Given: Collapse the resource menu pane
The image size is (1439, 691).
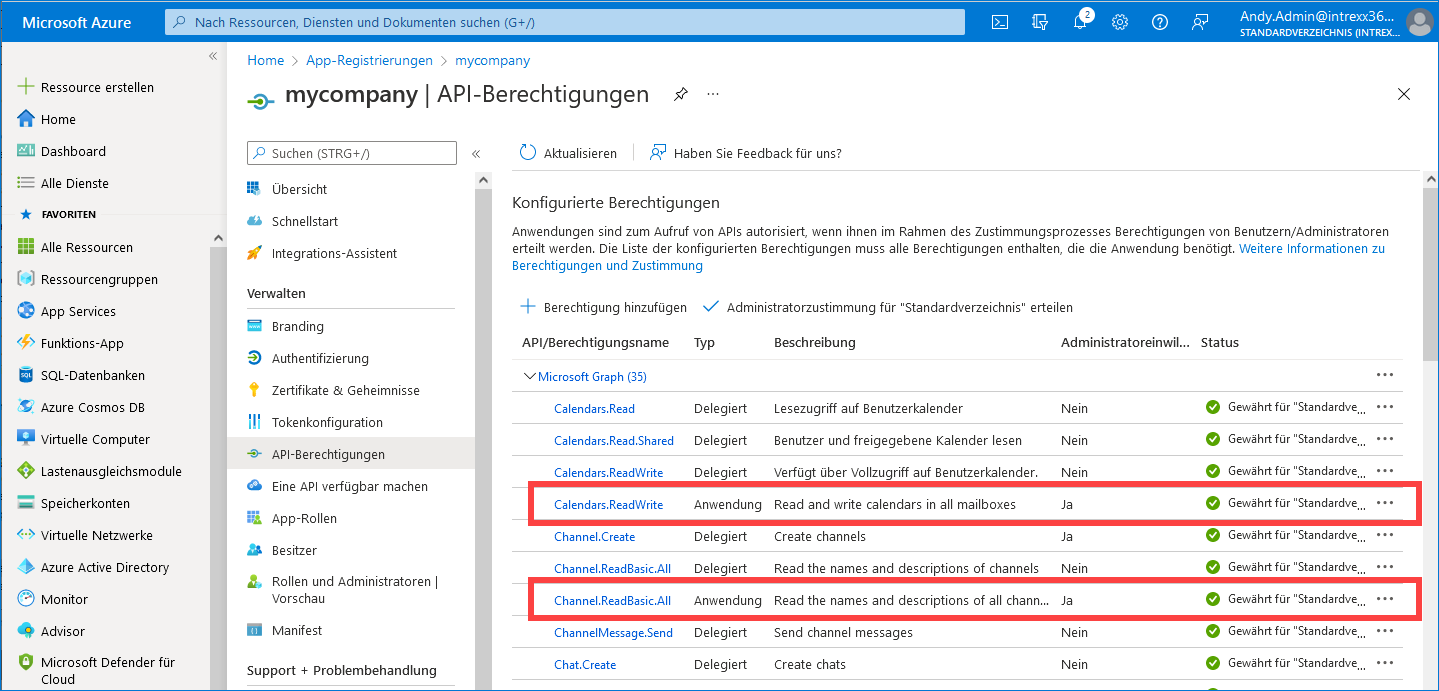Looking at the screenshot, I should [x=476, y=154].
